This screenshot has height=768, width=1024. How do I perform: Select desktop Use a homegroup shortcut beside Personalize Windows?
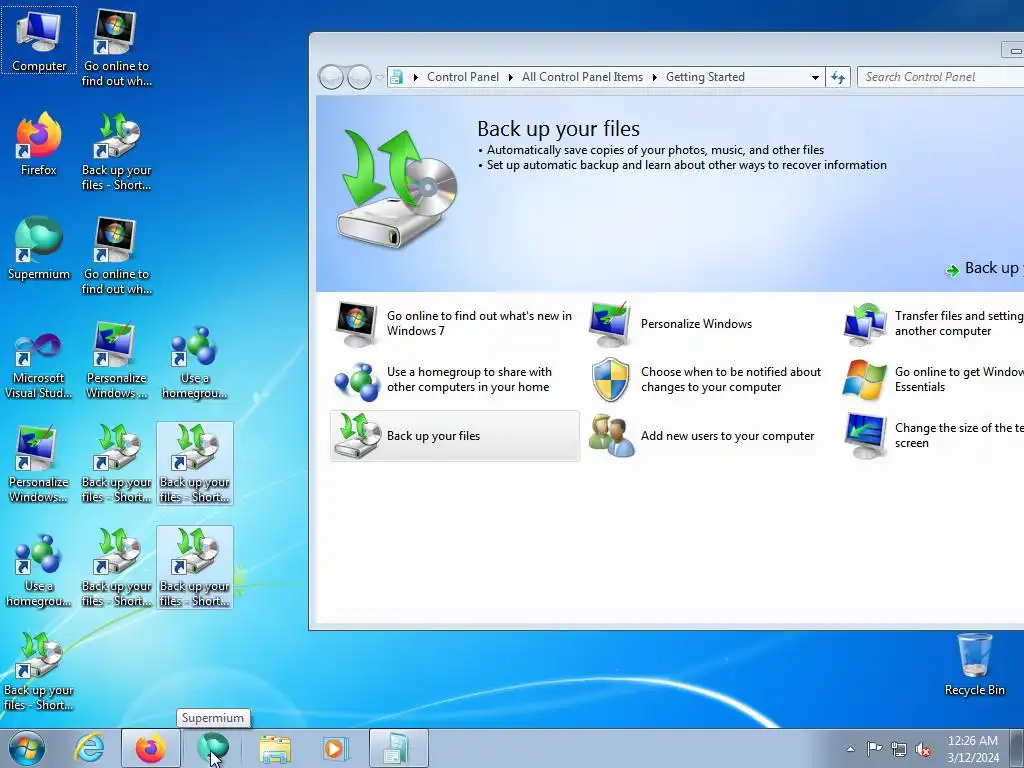coord(194,363)
